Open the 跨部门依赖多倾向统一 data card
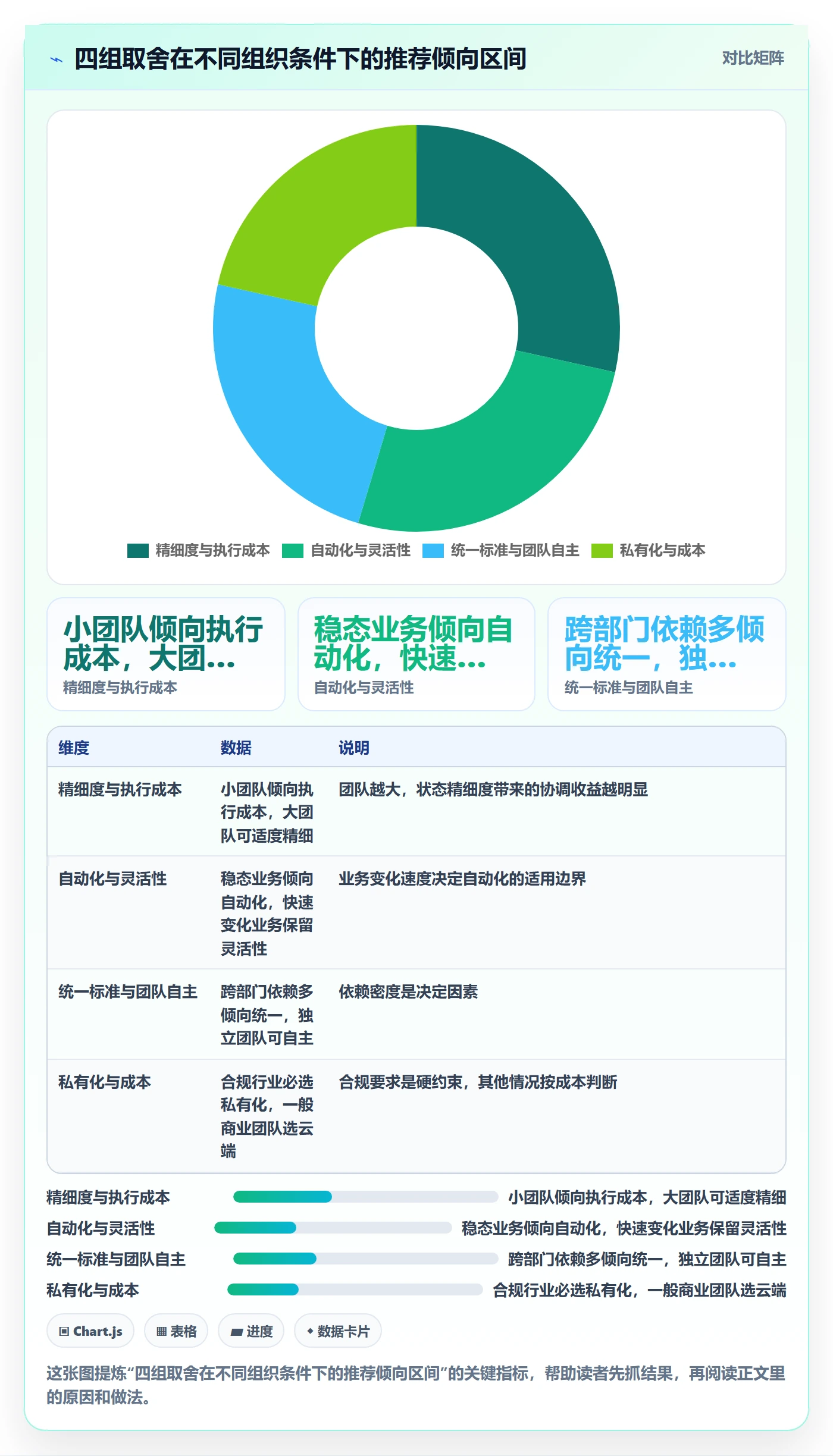 [667, 654]
